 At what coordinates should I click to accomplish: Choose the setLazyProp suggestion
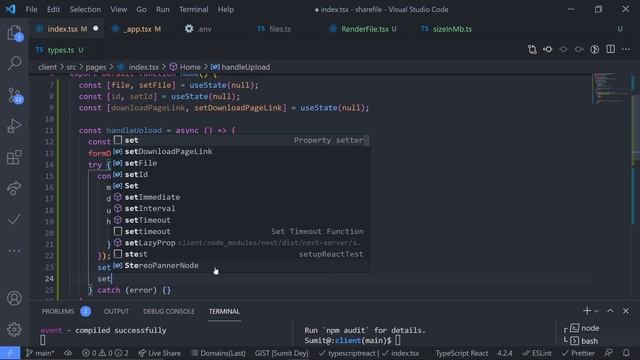(x=241, y=243)
